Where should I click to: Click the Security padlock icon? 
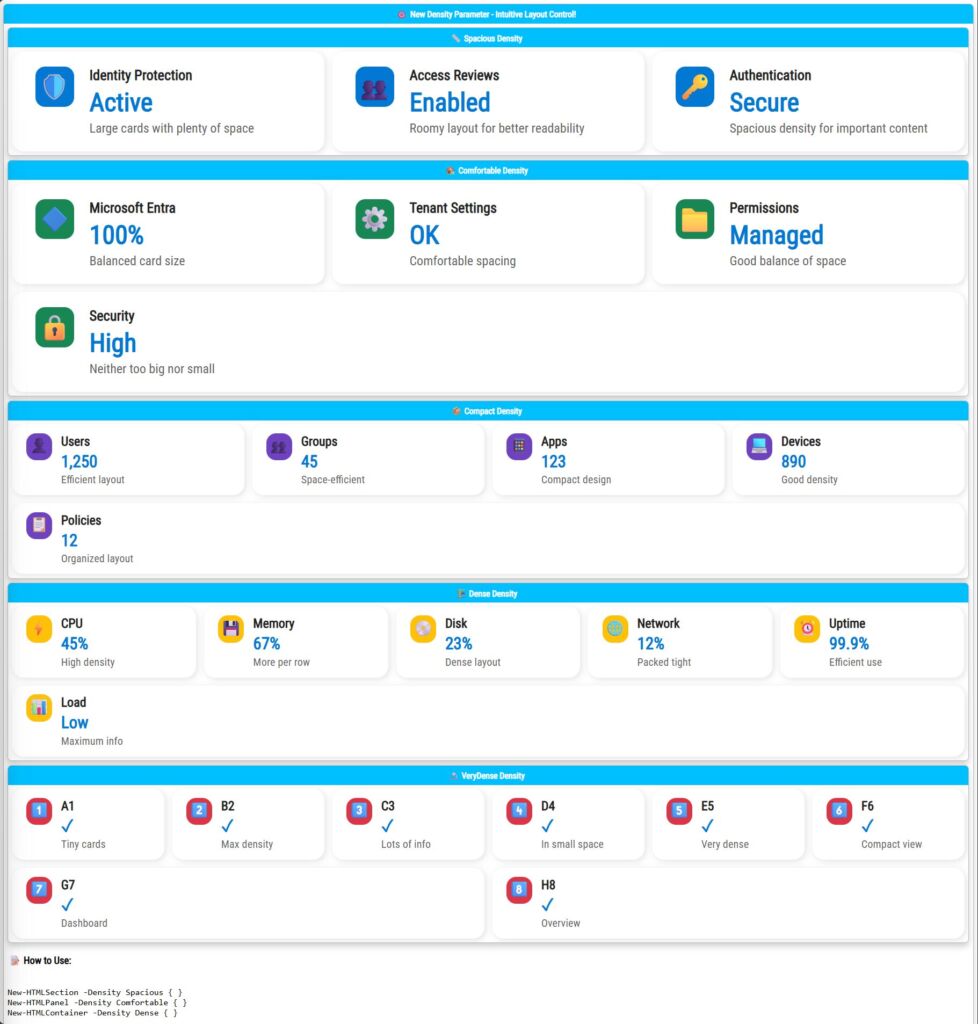coord(54,327)
